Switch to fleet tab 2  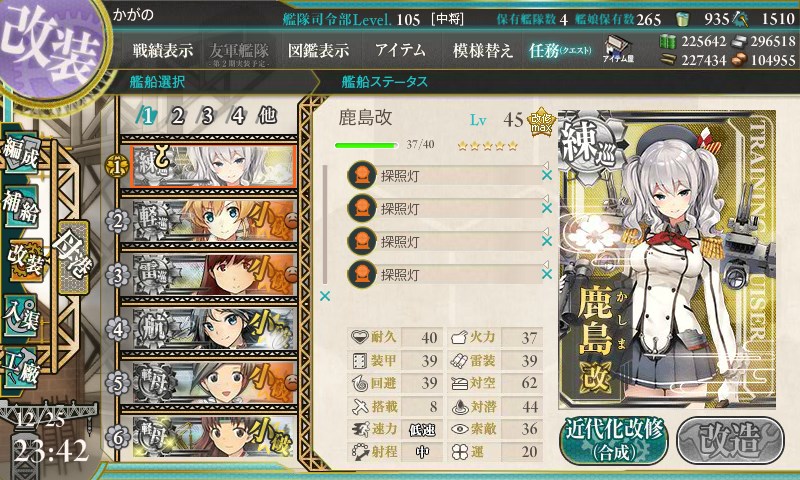[x=177, y=116]
